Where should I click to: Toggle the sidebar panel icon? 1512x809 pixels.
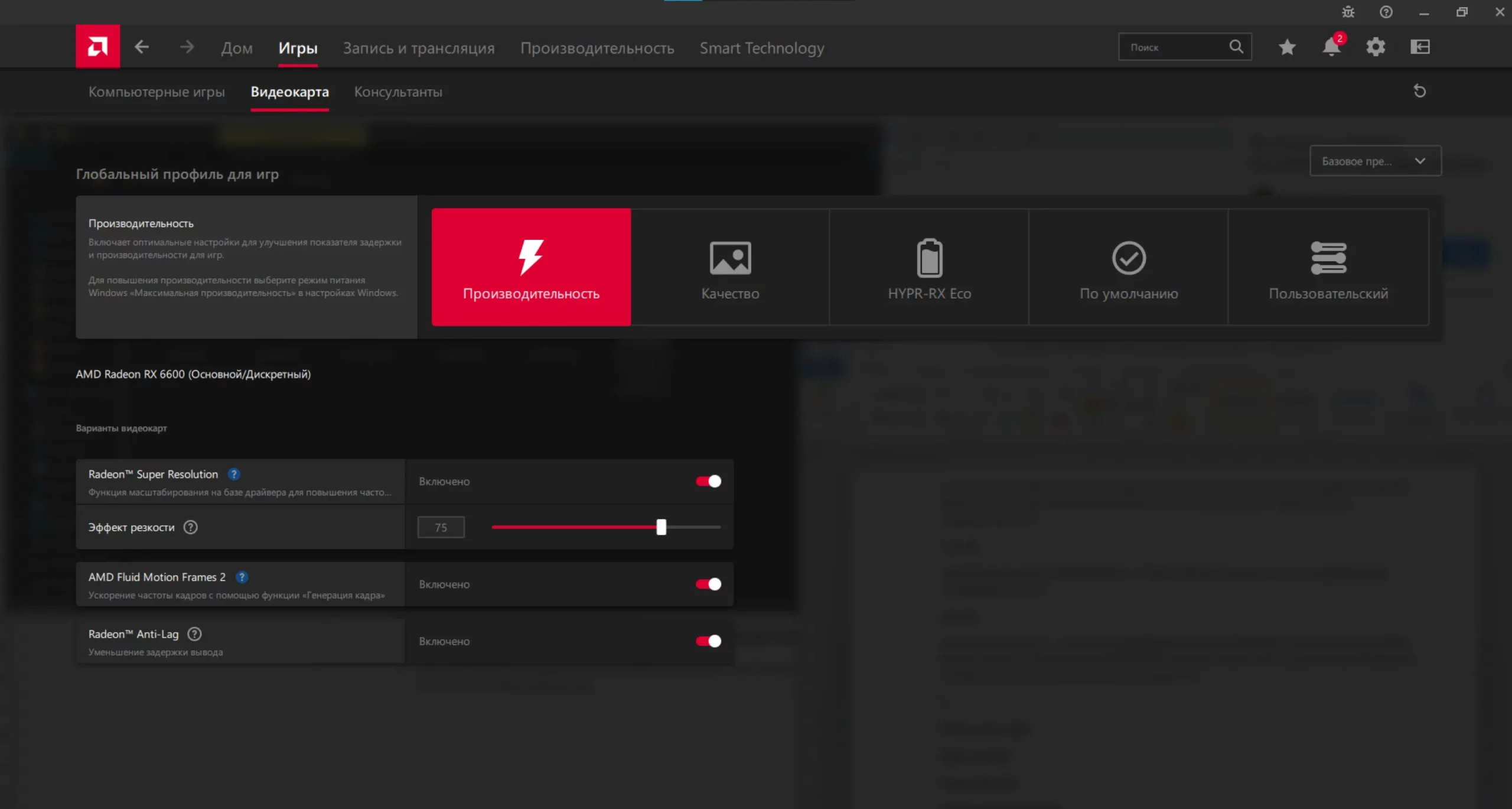(1420, 47)
